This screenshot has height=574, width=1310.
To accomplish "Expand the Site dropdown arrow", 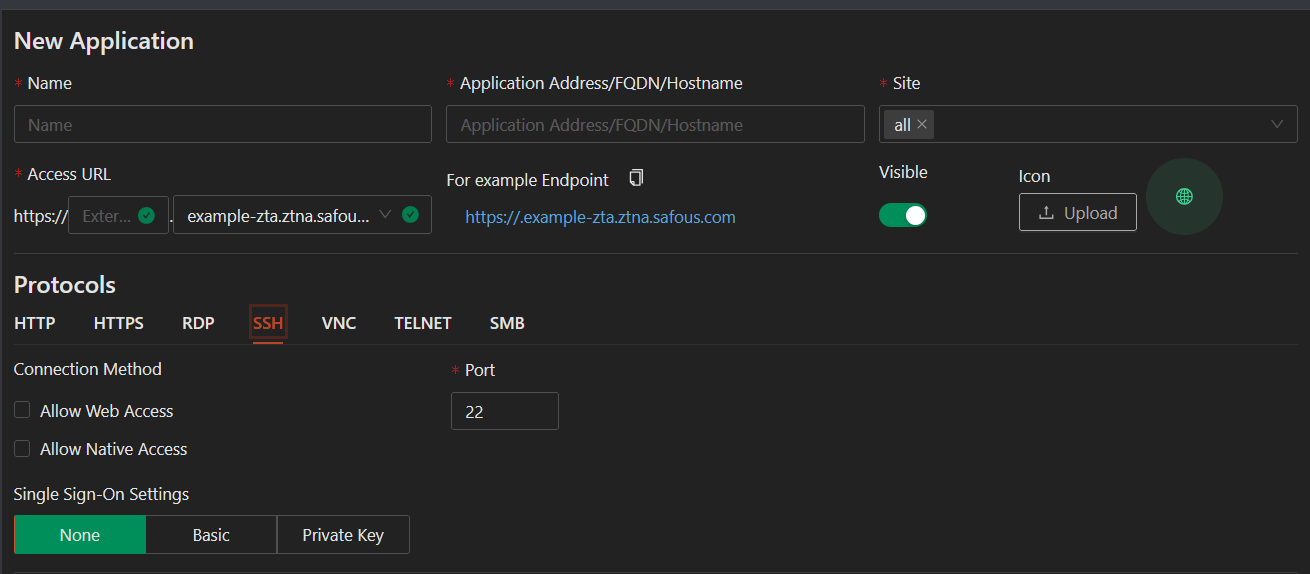I will tap(1277, 124).
